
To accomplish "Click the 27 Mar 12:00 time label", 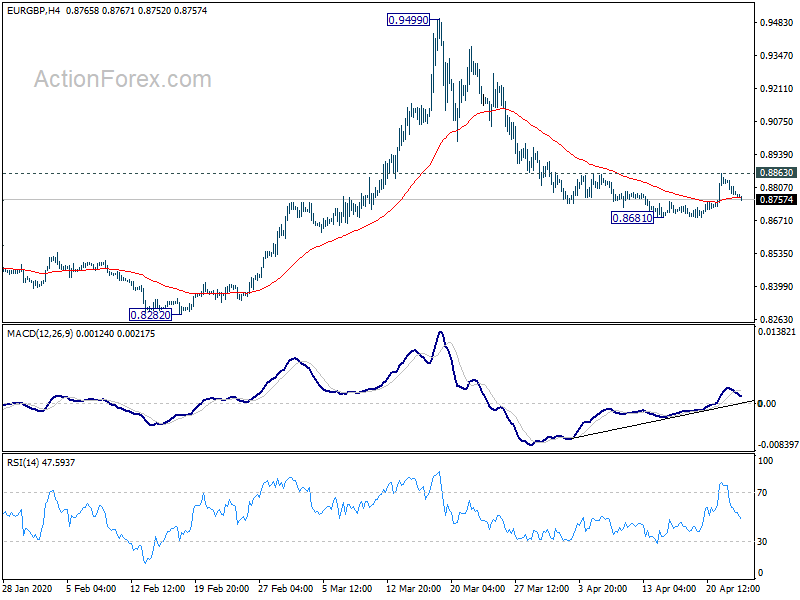I will 541,588.
